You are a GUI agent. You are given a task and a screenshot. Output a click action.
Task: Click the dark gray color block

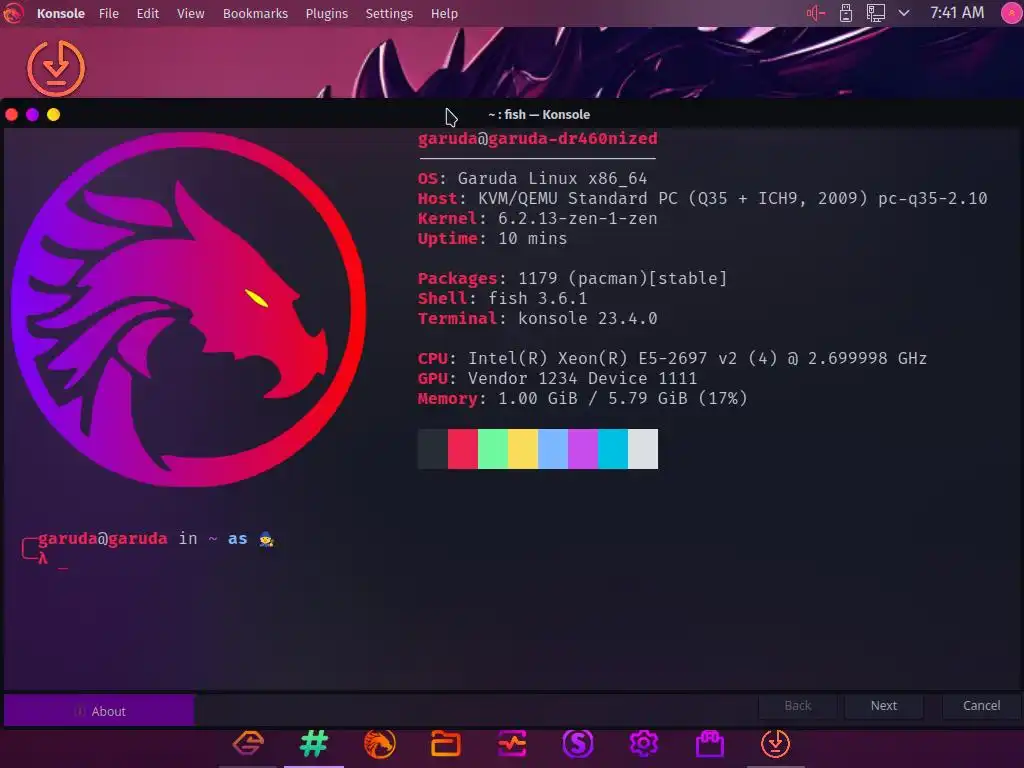(432, 449)
